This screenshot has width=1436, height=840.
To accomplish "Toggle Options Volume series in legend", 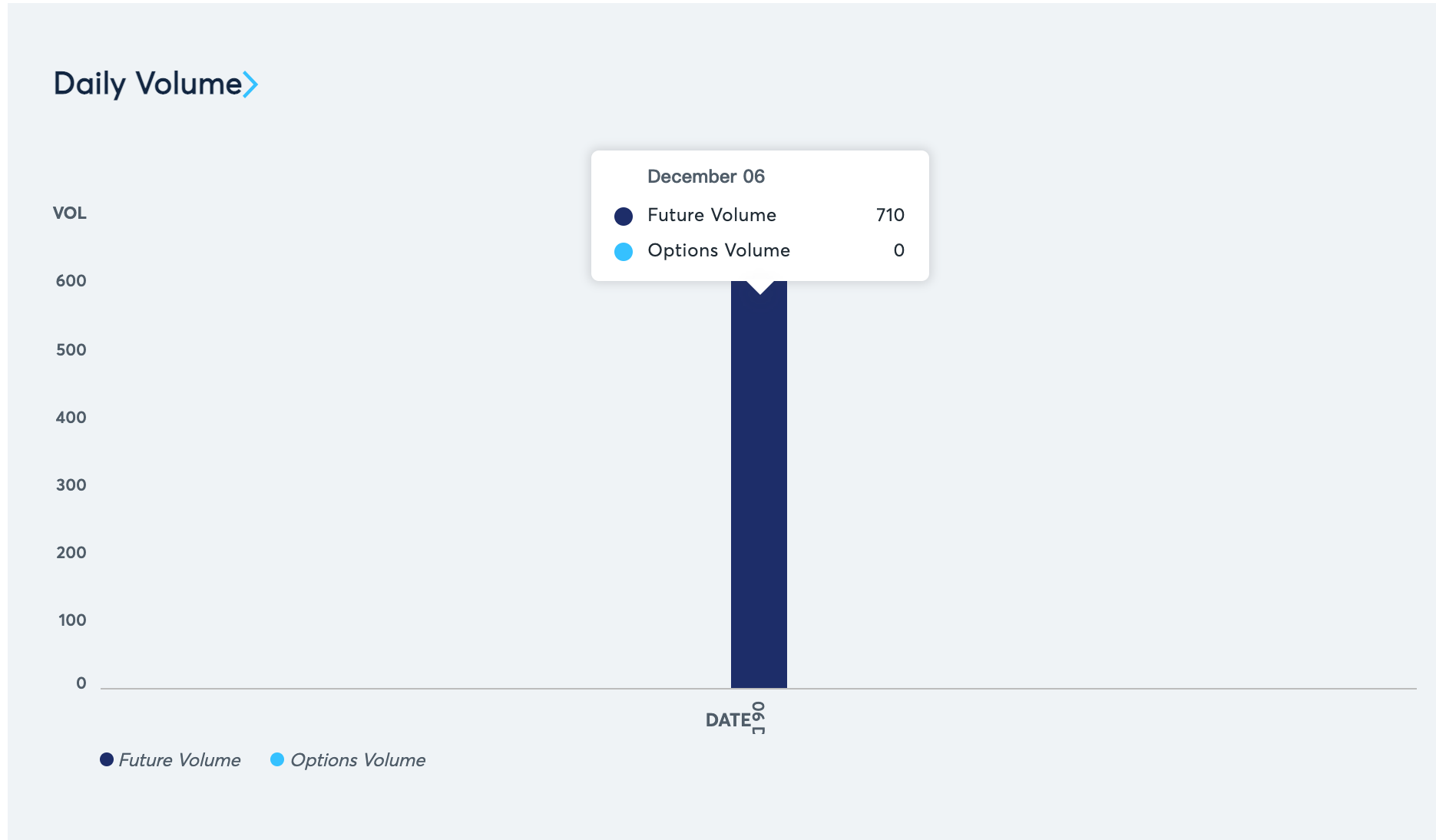I will (x=348, y=759).
